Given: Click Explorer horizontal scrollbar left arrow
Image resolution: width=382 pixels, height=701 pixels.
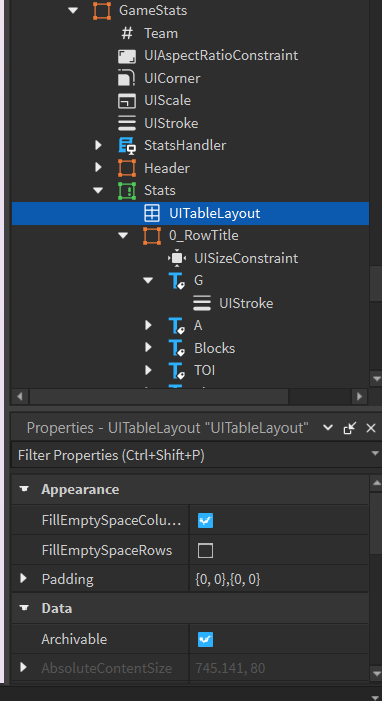Looking at the screenshot, I should pyautogui.click(x=19, y=397).
